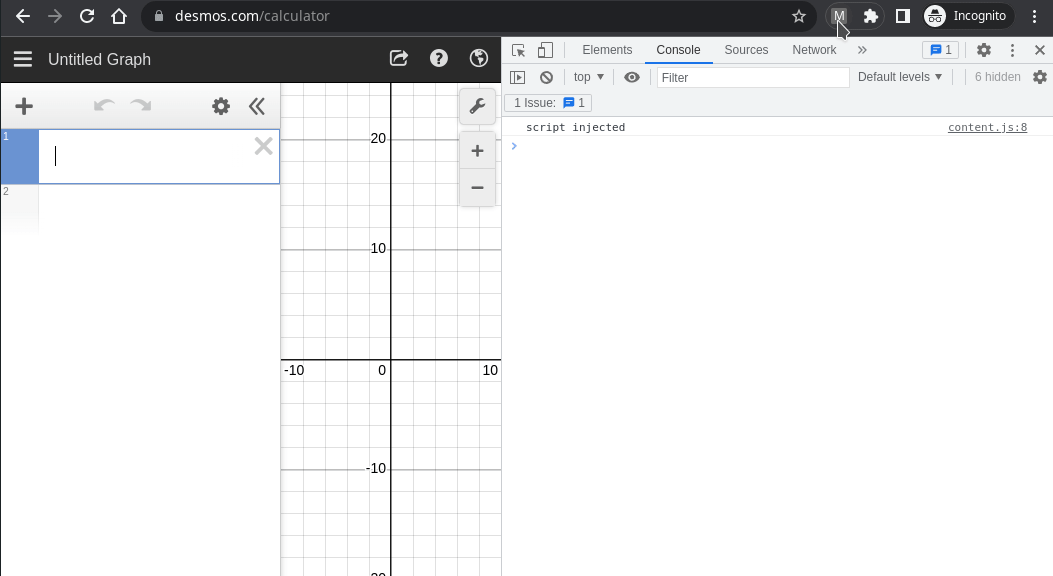Click the 6 hidden label
1053x576 pixels.
click(997, 77)
